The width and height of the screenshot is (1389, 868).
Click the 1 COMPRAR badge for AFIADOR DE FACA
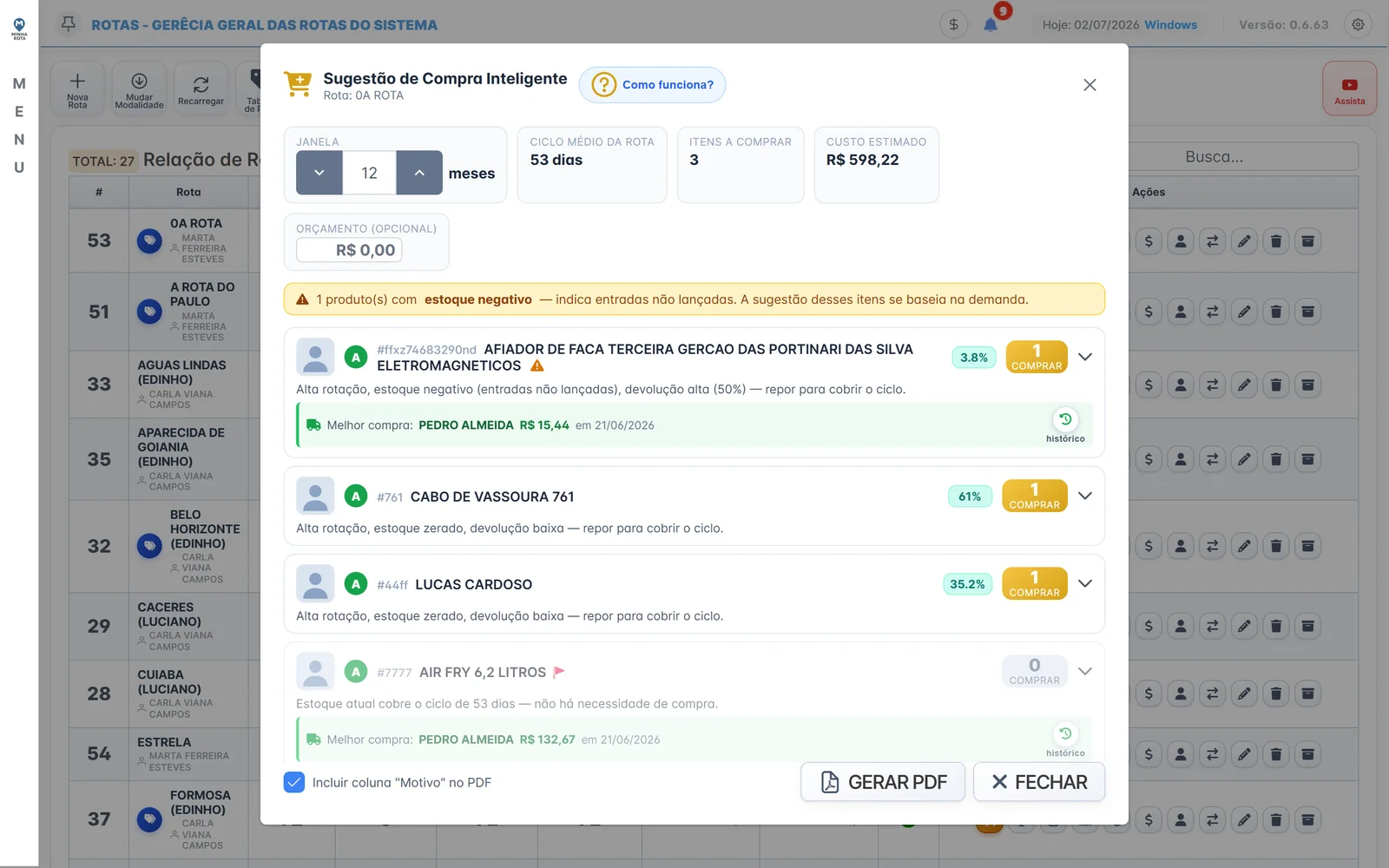coord(1037,357)
